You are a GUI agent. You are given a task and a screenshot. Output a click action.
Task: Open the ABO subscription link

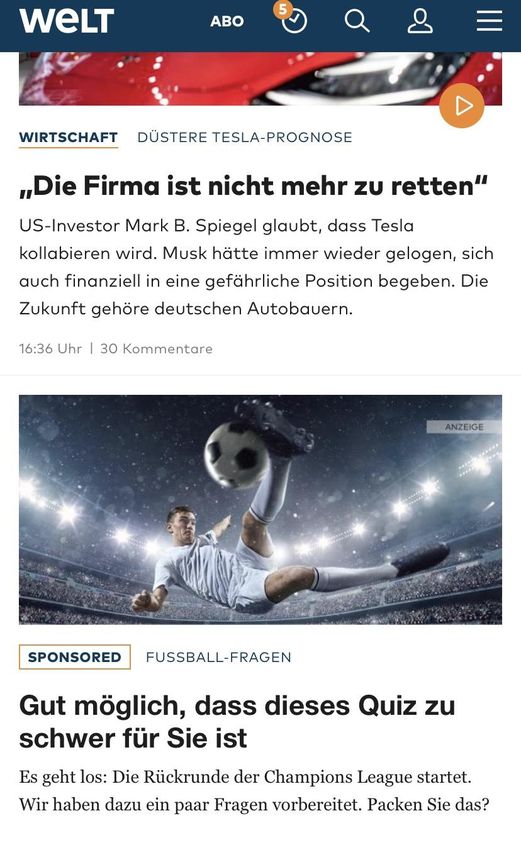[x=227, y=22]
